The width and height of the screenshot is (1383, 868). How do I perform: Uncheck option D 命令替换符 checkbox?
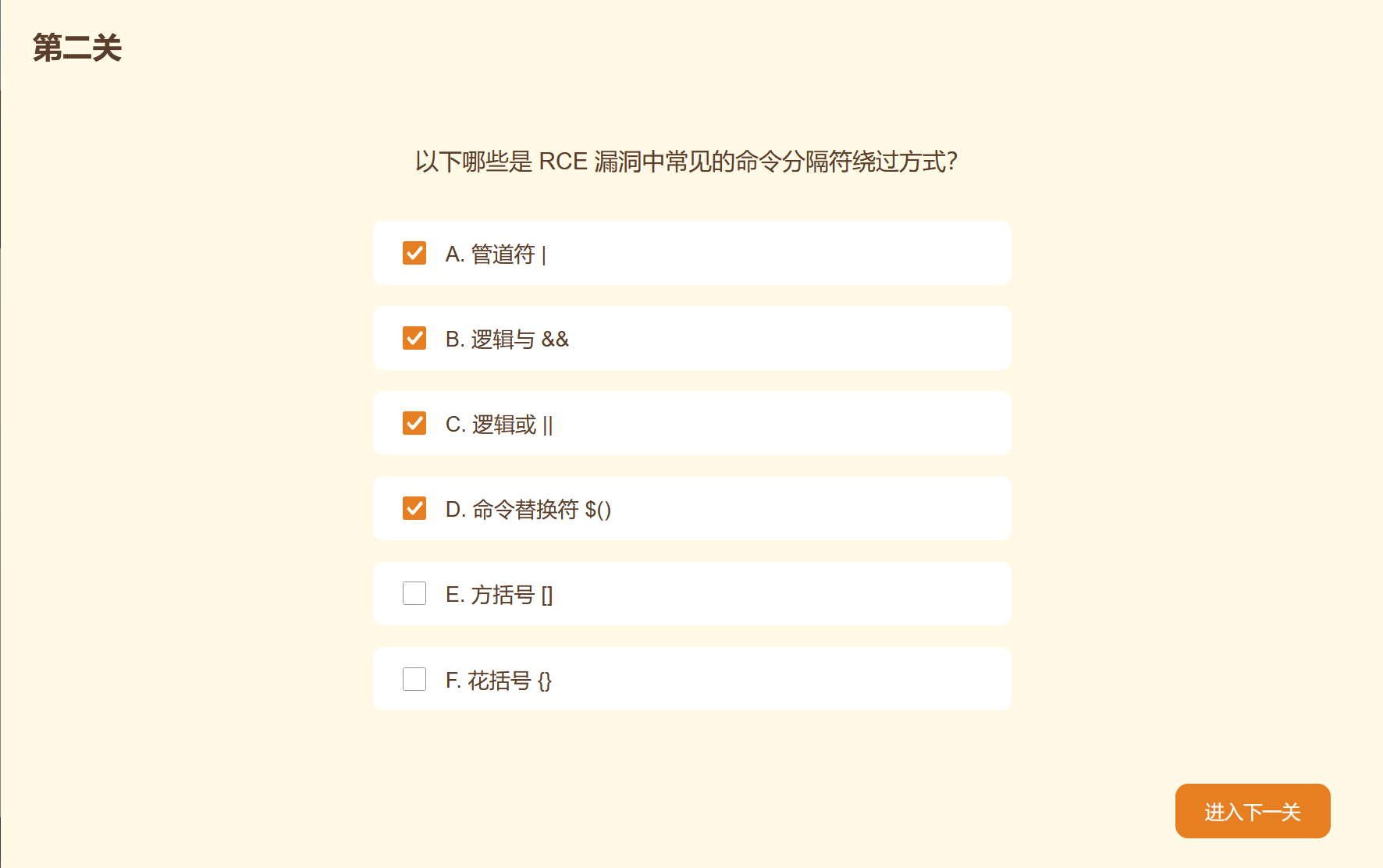click(x=414, y=508)
